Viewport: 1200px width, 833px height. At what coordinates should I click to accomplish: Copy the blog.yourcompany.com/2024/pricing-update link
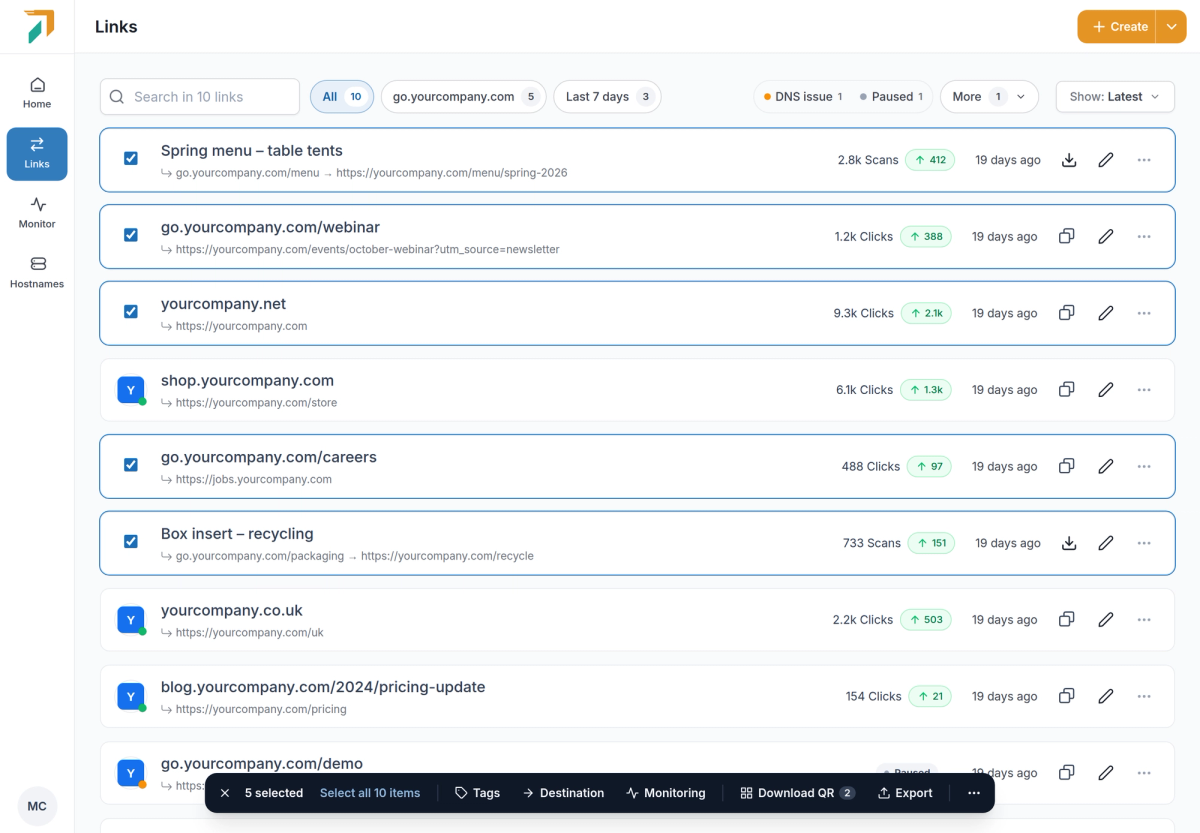[x=1067, y=696]
